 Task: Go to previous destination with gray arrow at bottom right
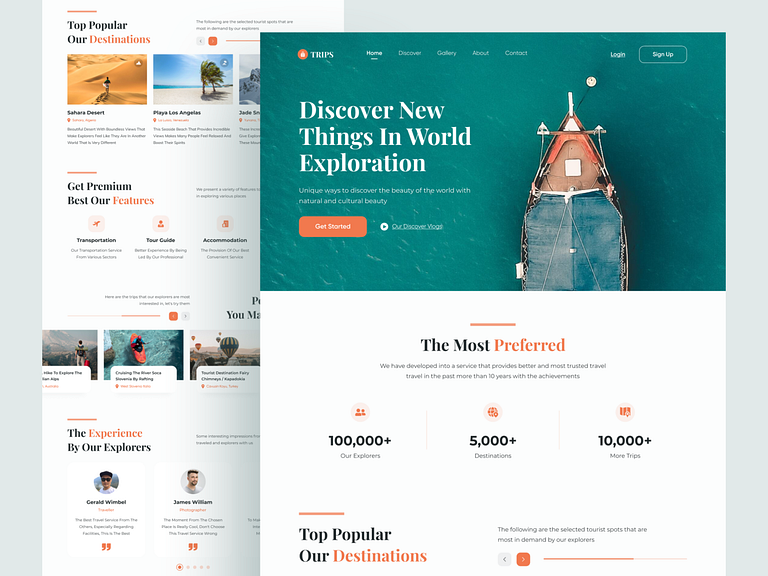(x=505, y=559)
